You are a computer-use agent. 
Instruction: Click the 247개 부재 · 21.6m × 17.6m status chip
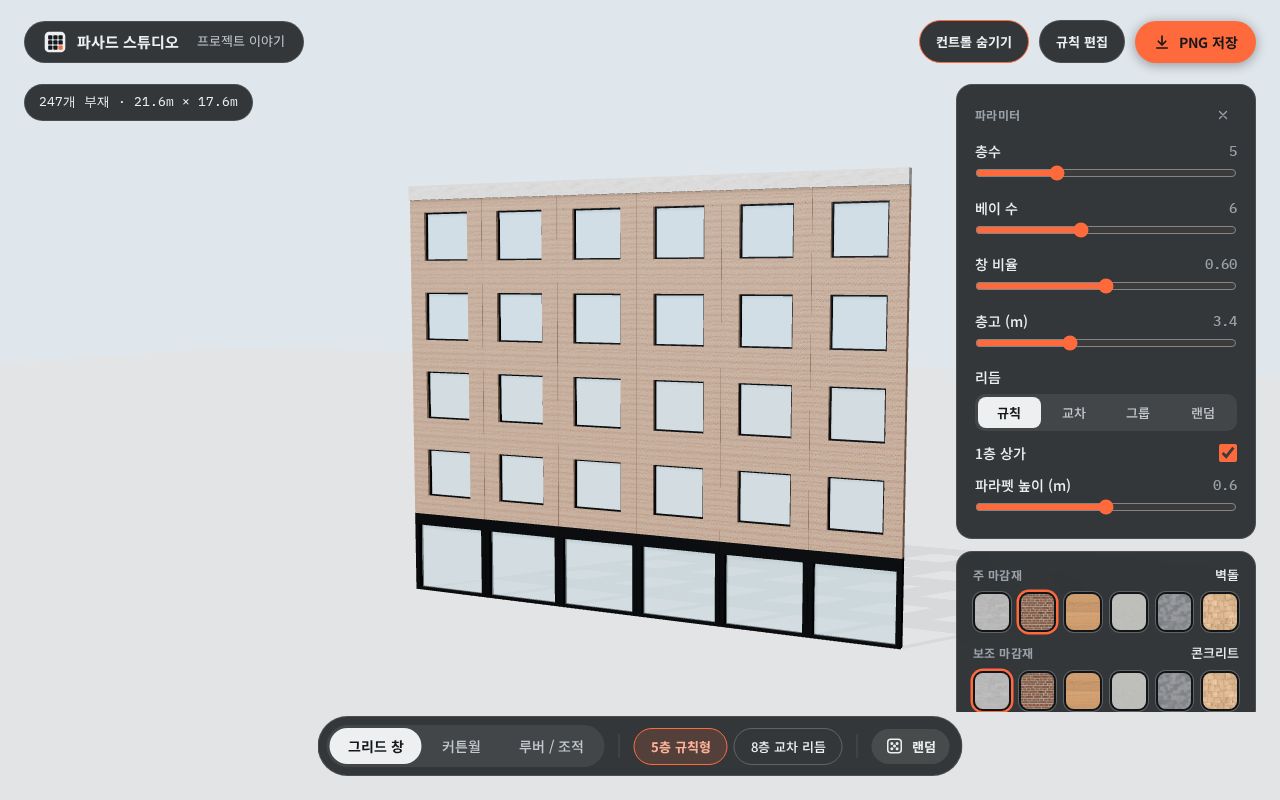tap(138, 102)
